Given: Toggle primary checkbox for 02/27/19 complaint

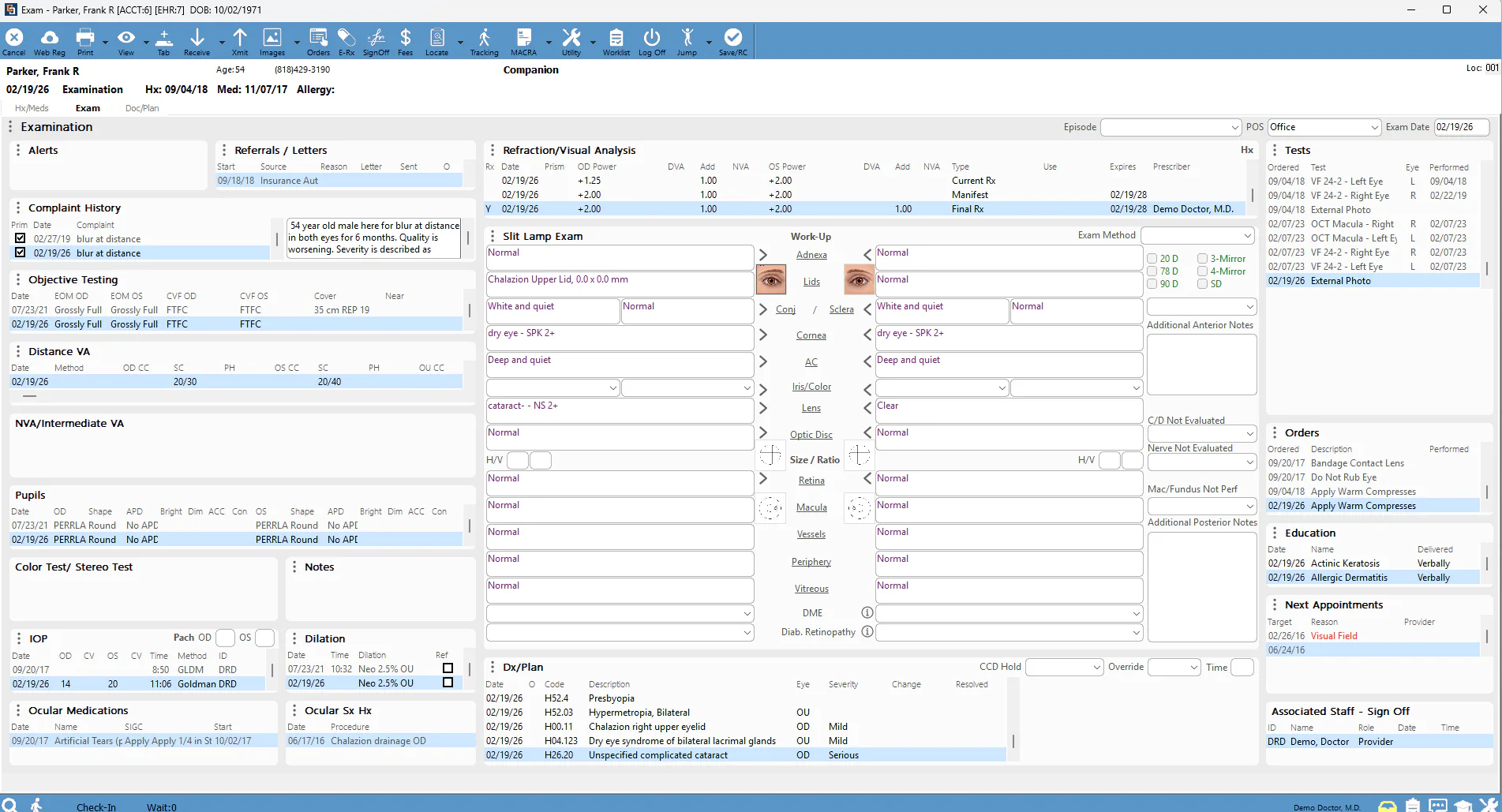Looking at the screenshot, I should click(x=21, y=238).
